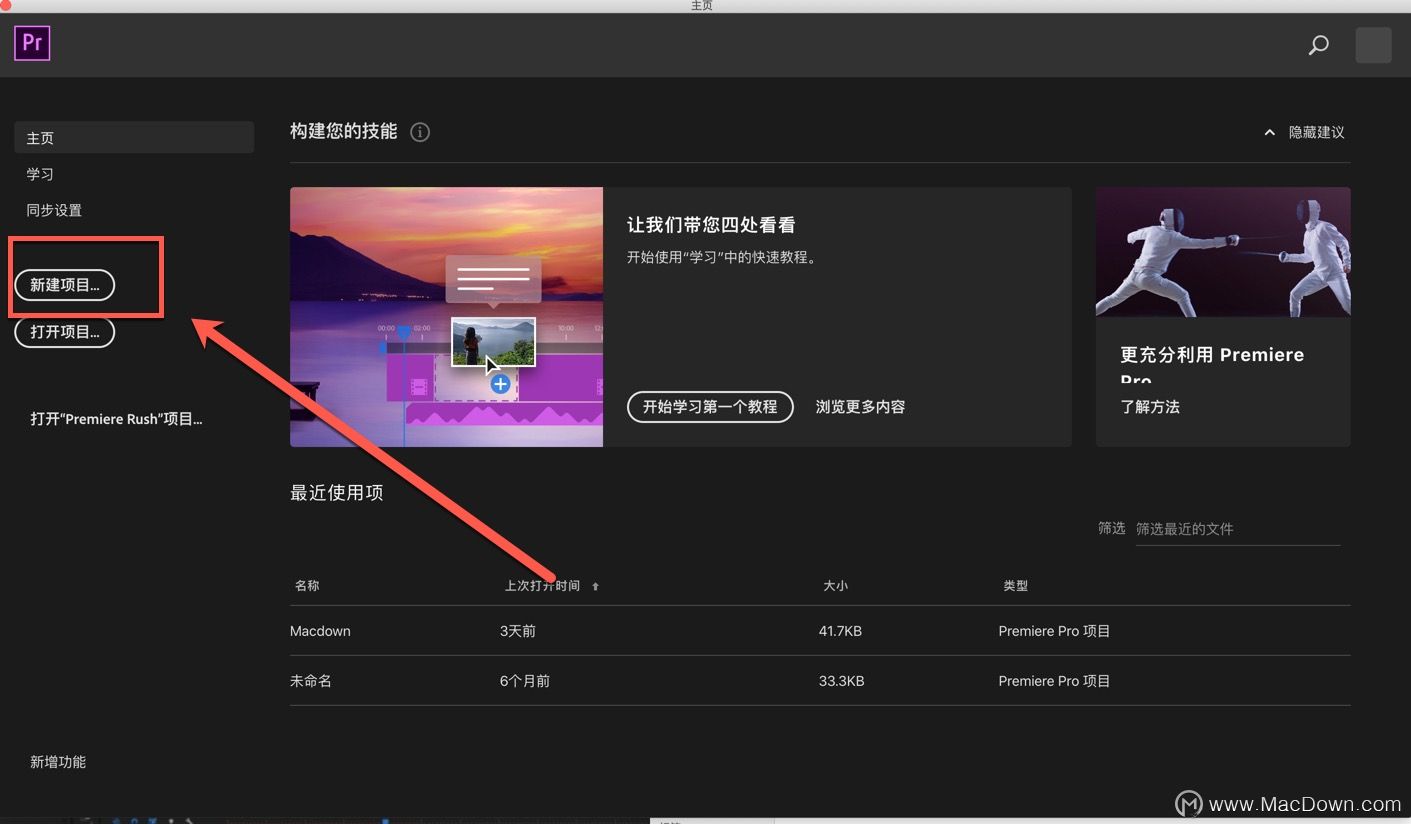Screen dimensions: 1411x824
Task: Sort by the 大小 column header
Action: [835, 586]
